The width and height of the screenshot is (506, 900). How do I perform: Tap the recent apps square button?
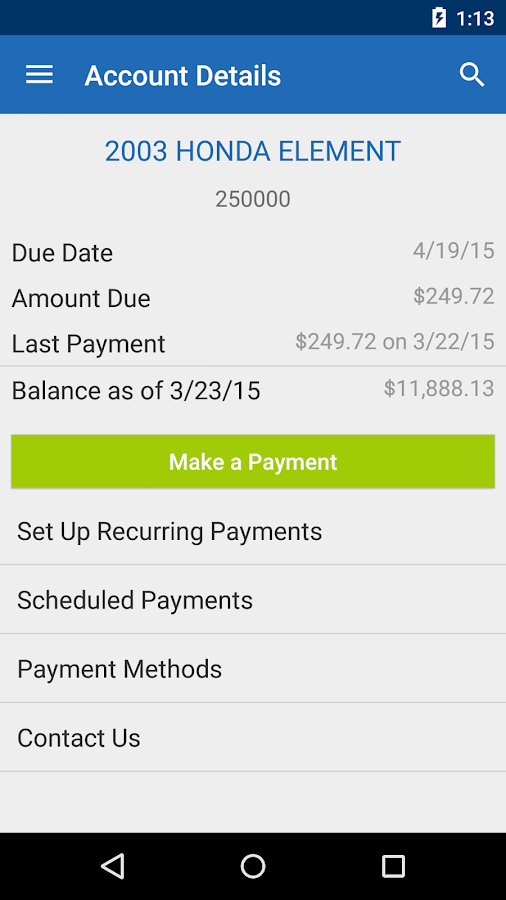pyautogui.click(x=393, y=866)
